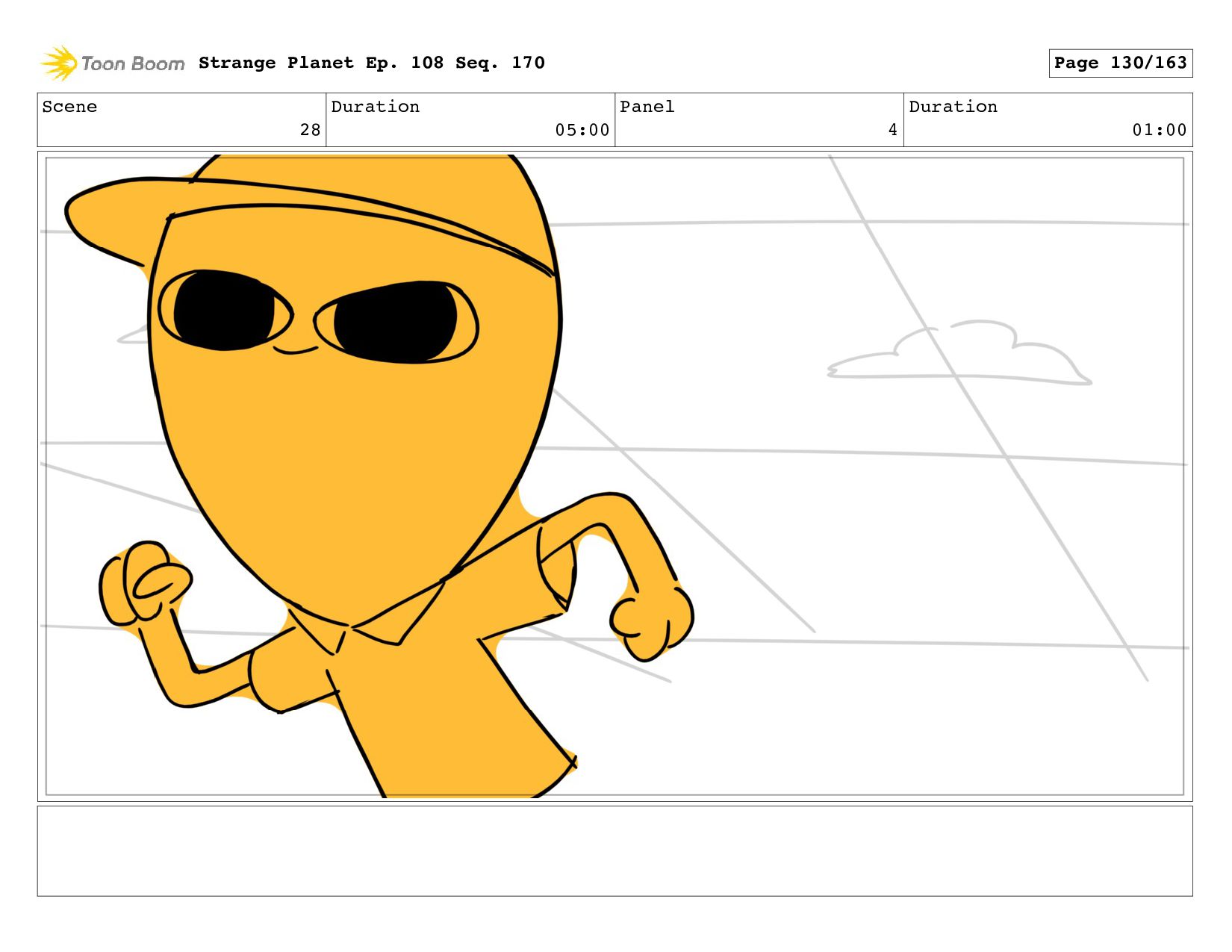Viewport: 1232px width, 952px height.
Task: Click the "Panel" header label
Action: (x=647, y=107)
